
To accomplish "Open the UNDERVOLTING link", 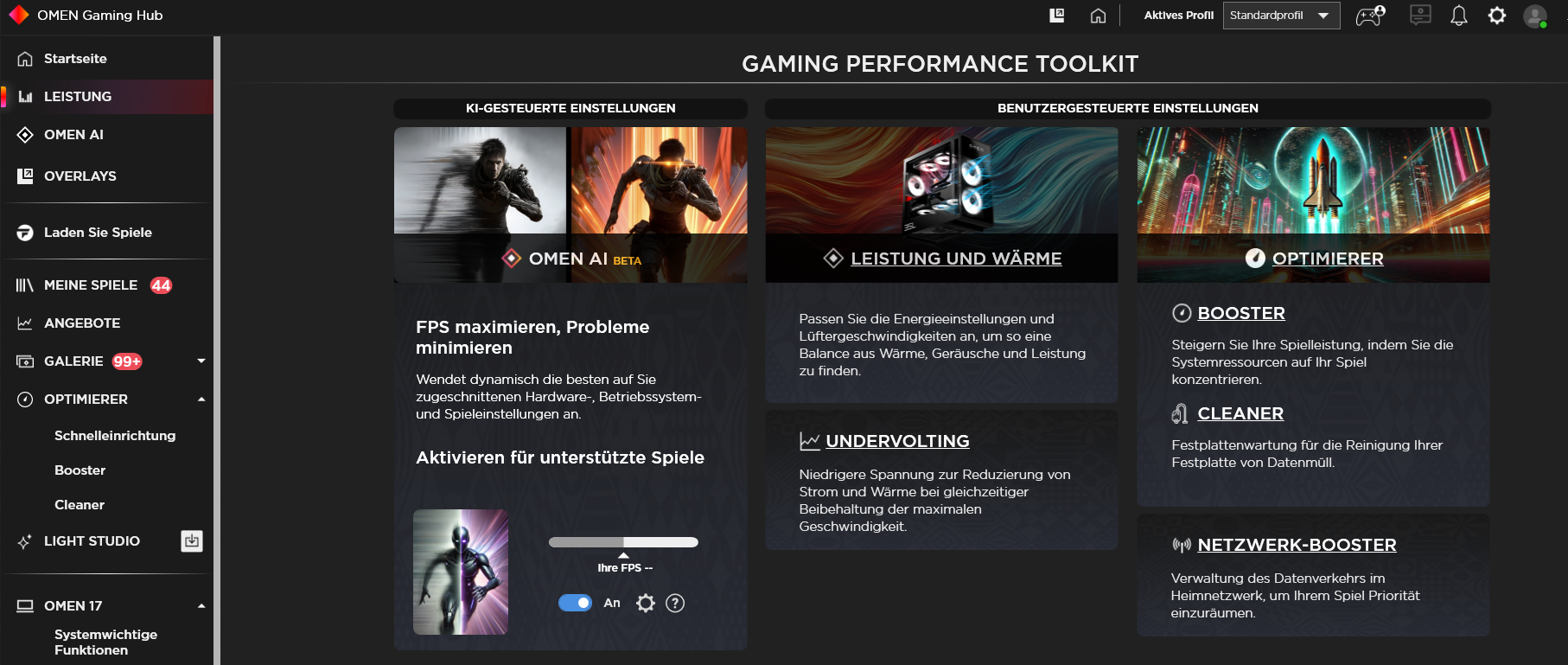I will (x=897, y=441).
